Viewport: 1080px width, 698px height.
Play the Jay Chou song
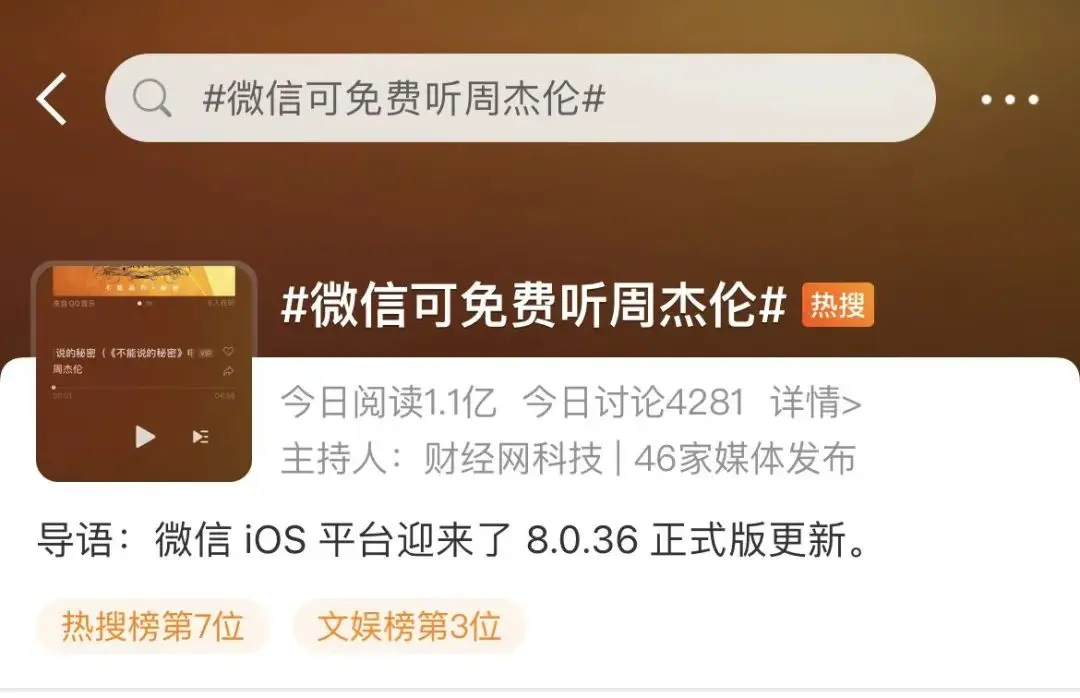pyautogui.click(x=145, y=436)
